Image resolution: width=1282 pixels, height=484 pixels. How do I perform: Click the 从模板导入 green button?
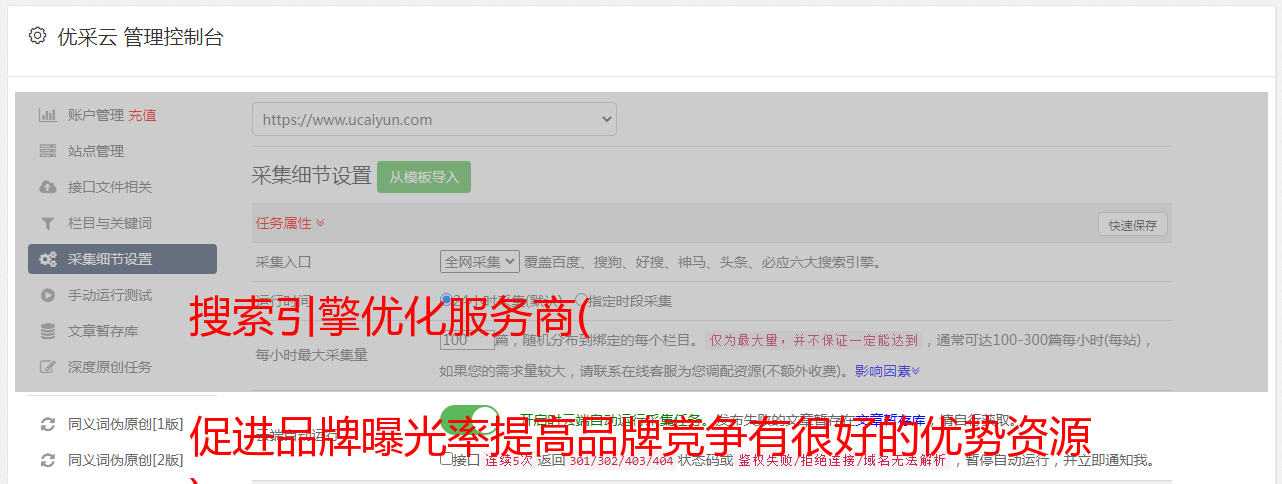click(424, 177)
